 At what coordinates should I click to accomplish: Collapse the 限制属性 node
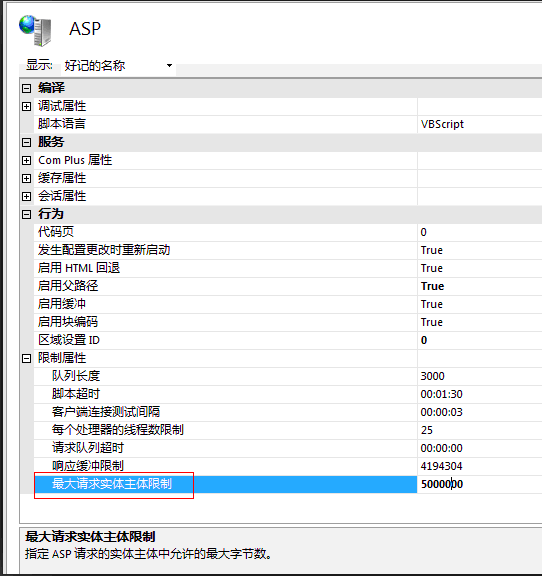pyautogui.click(x=26, y=358)
